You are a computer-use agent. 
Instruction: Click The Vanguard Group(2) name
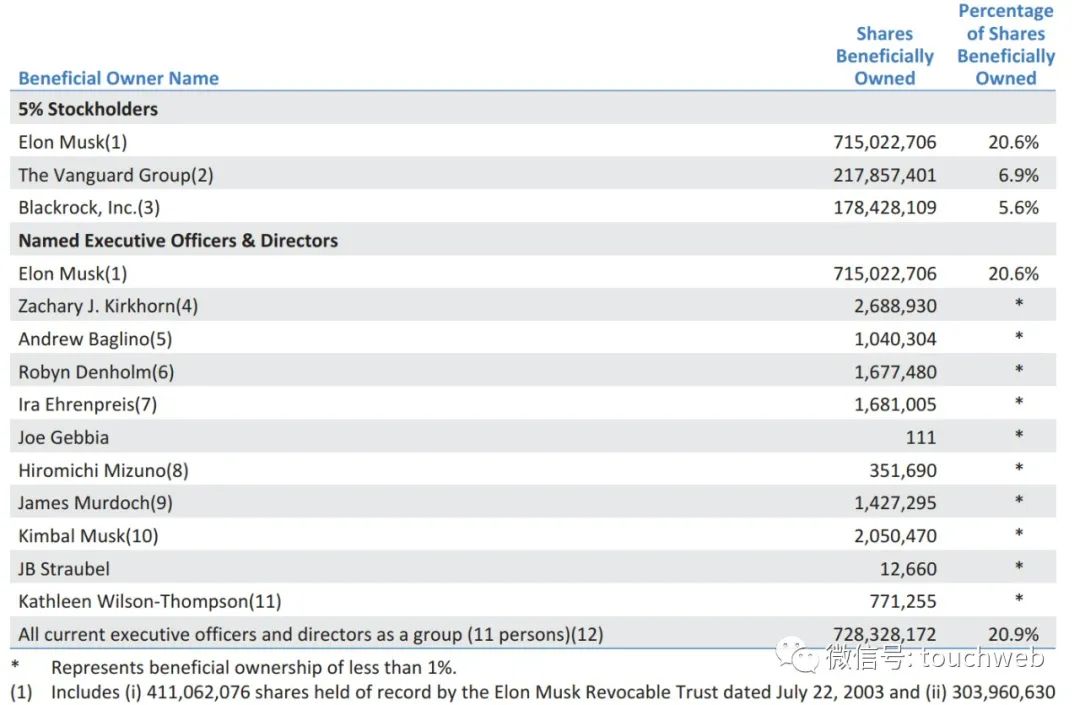point(116,175)
